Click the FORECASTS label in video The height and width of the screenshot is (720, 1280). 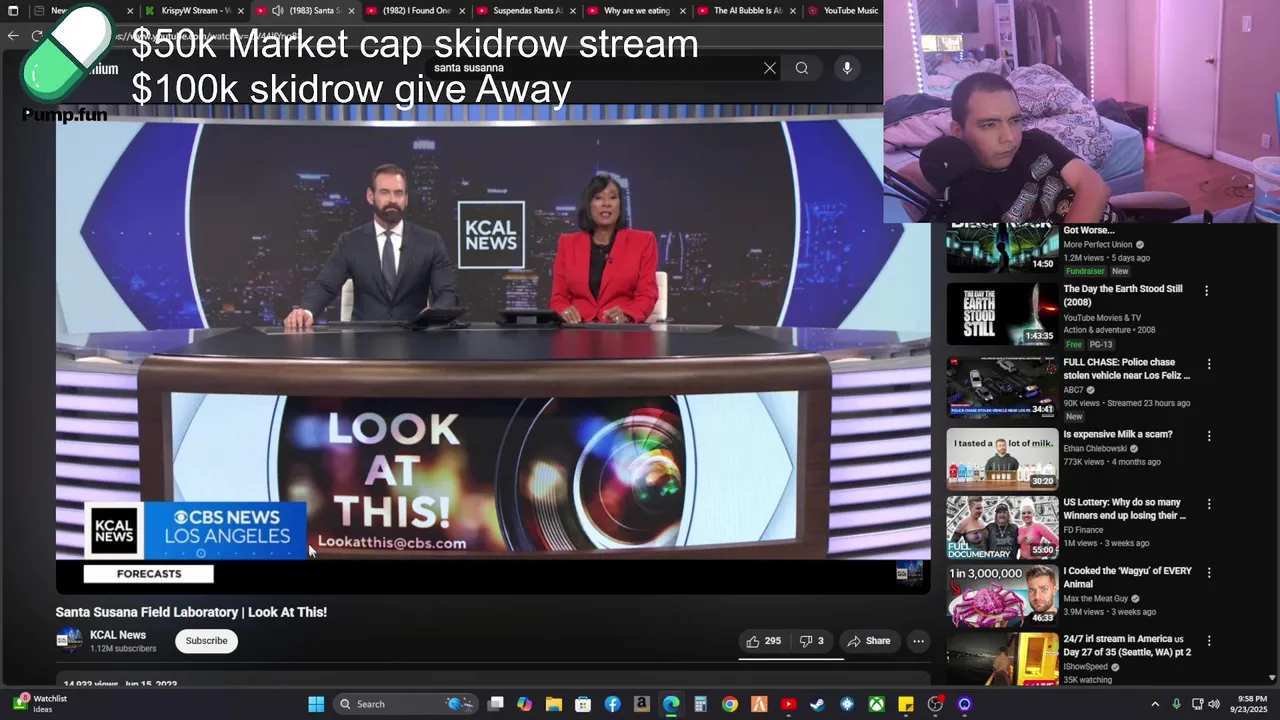click(x=149, y=574)
